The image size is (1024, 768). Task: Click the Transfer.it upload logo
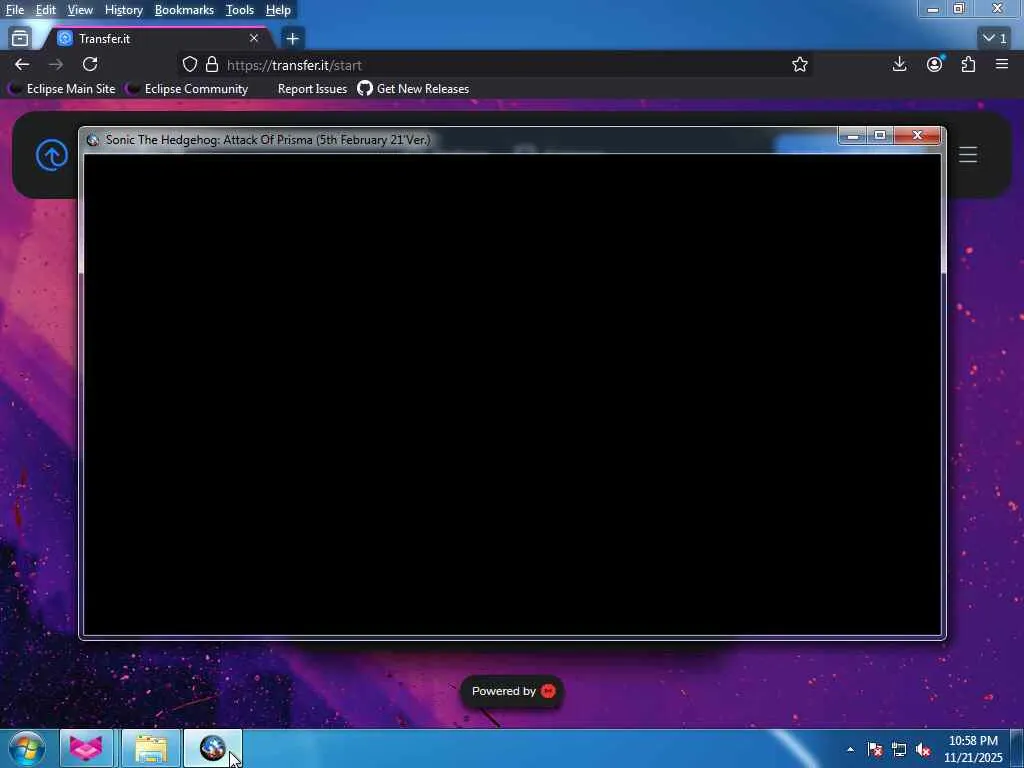(52, 155)
